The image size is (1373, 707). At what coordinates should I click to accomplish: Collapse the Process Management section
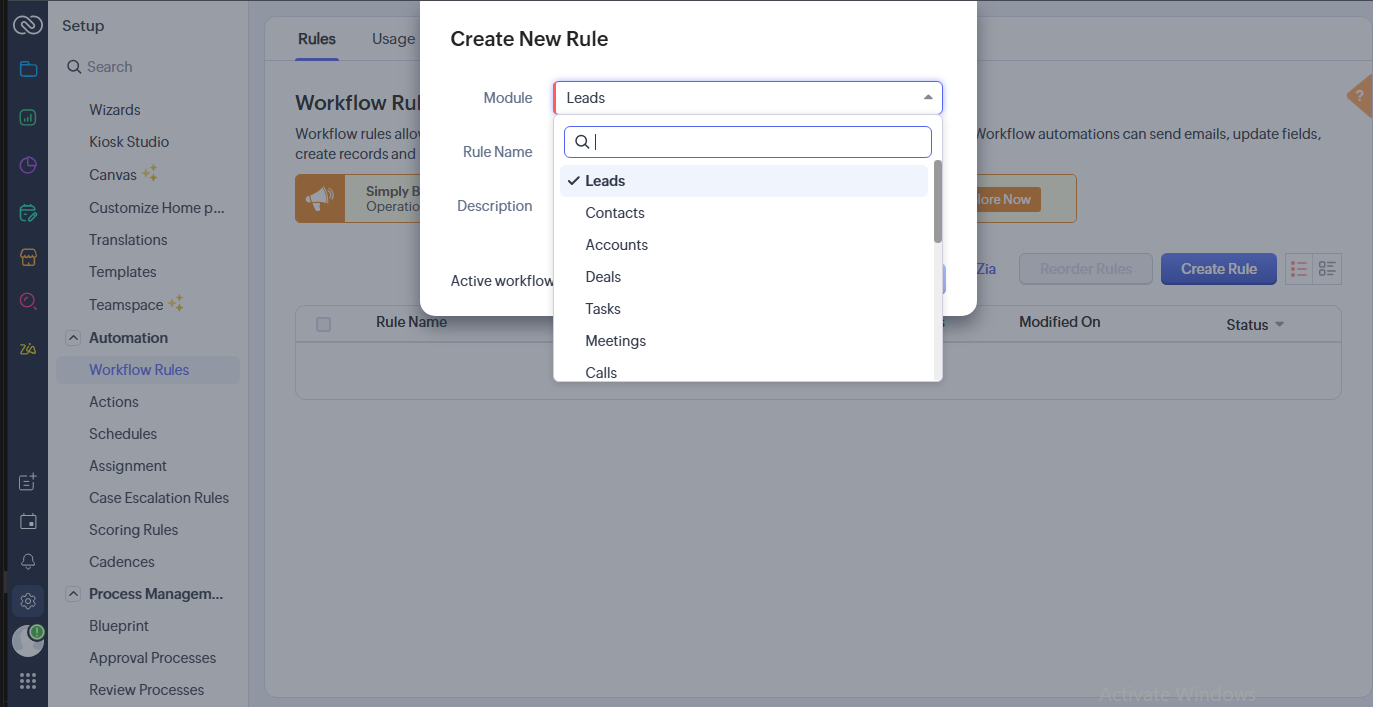tap(73, 594)
